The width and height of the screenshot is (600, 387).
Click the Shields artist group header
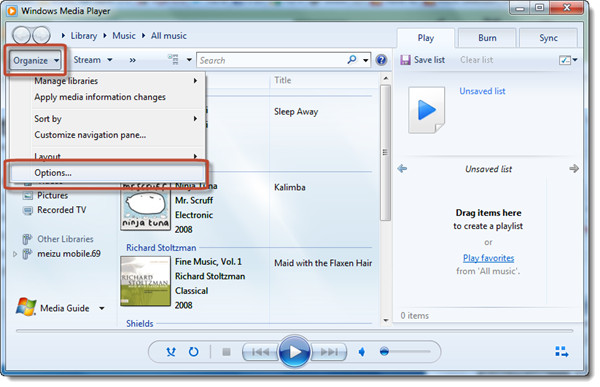click(140, 323)
